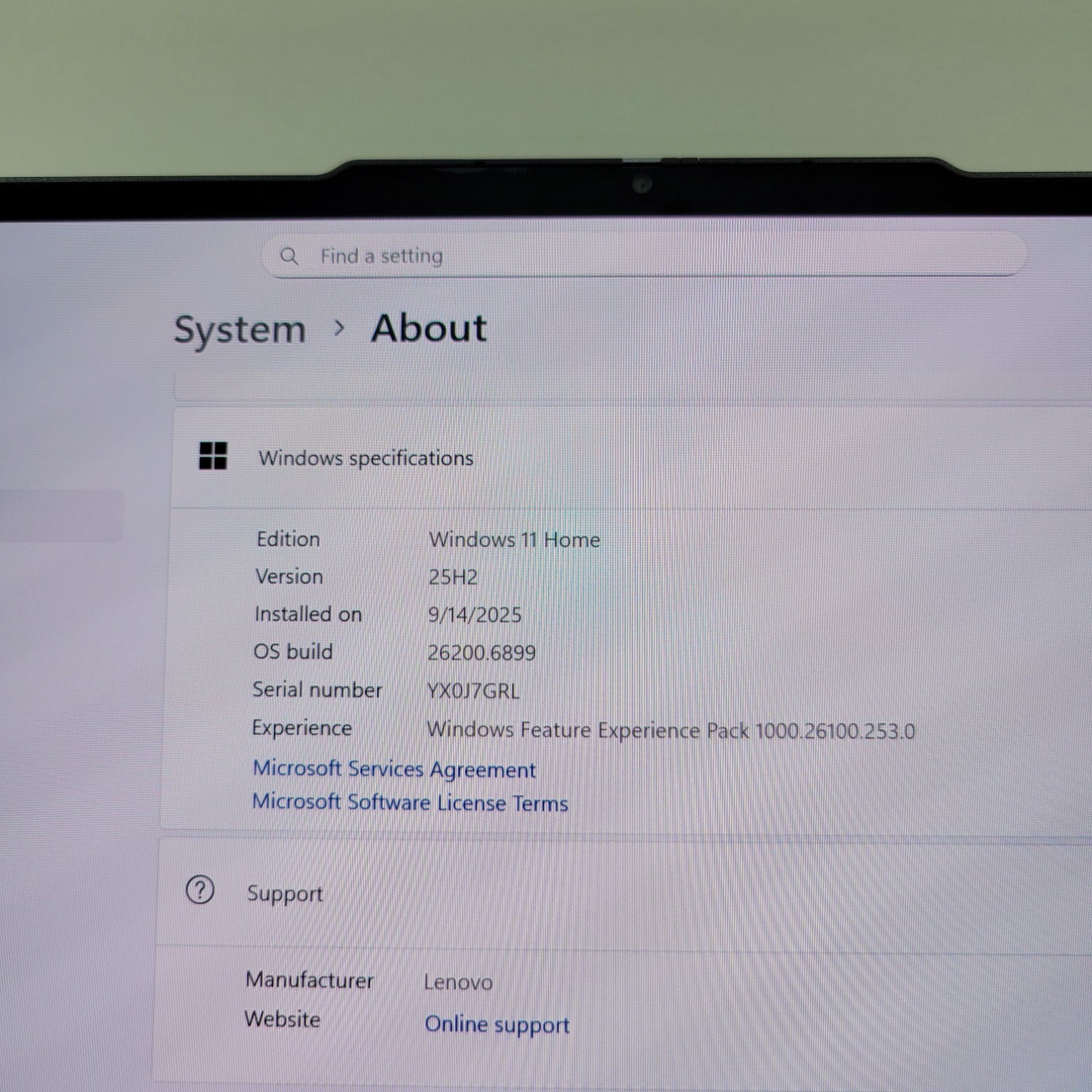Select the Windows Feature Experience Pack value
The height and width of the screenshot is (1092, 1092).
670,730
